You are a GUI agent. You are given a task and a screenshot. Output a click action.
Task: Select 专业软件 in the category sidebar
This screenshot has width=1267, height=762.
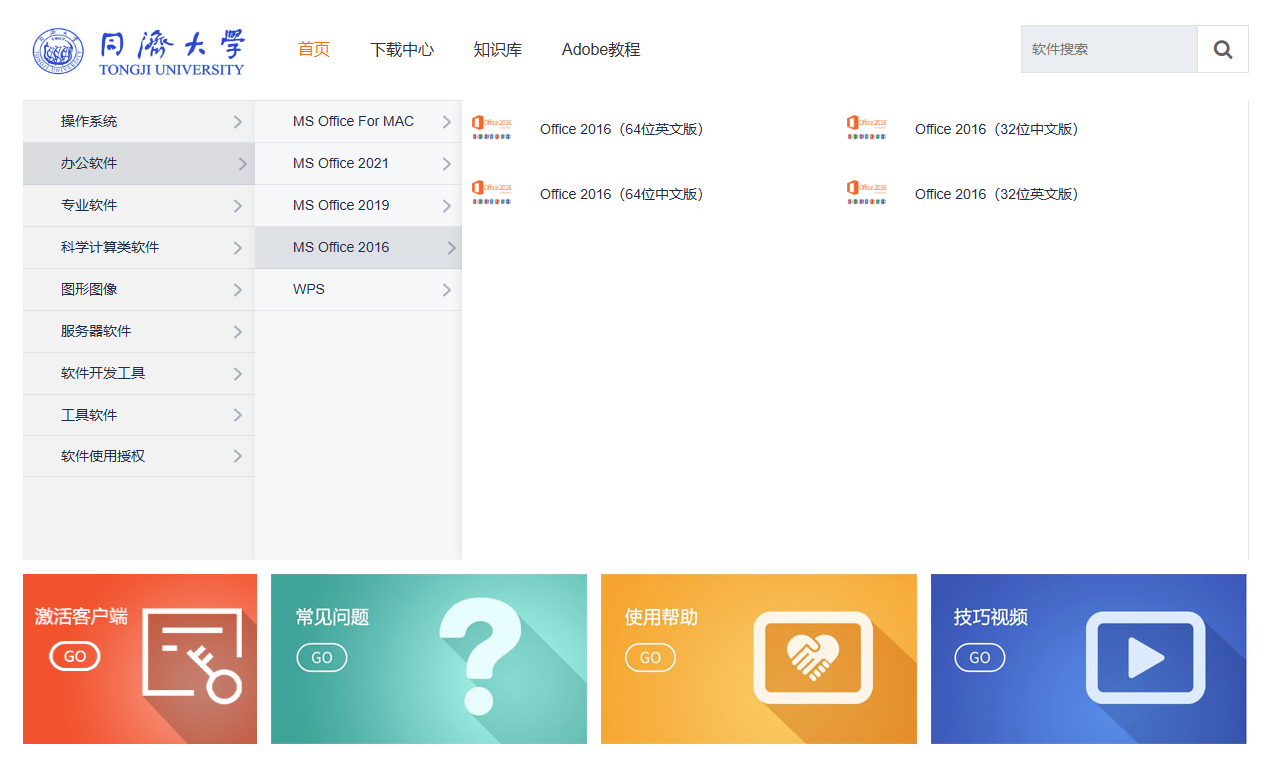[89, 205]
